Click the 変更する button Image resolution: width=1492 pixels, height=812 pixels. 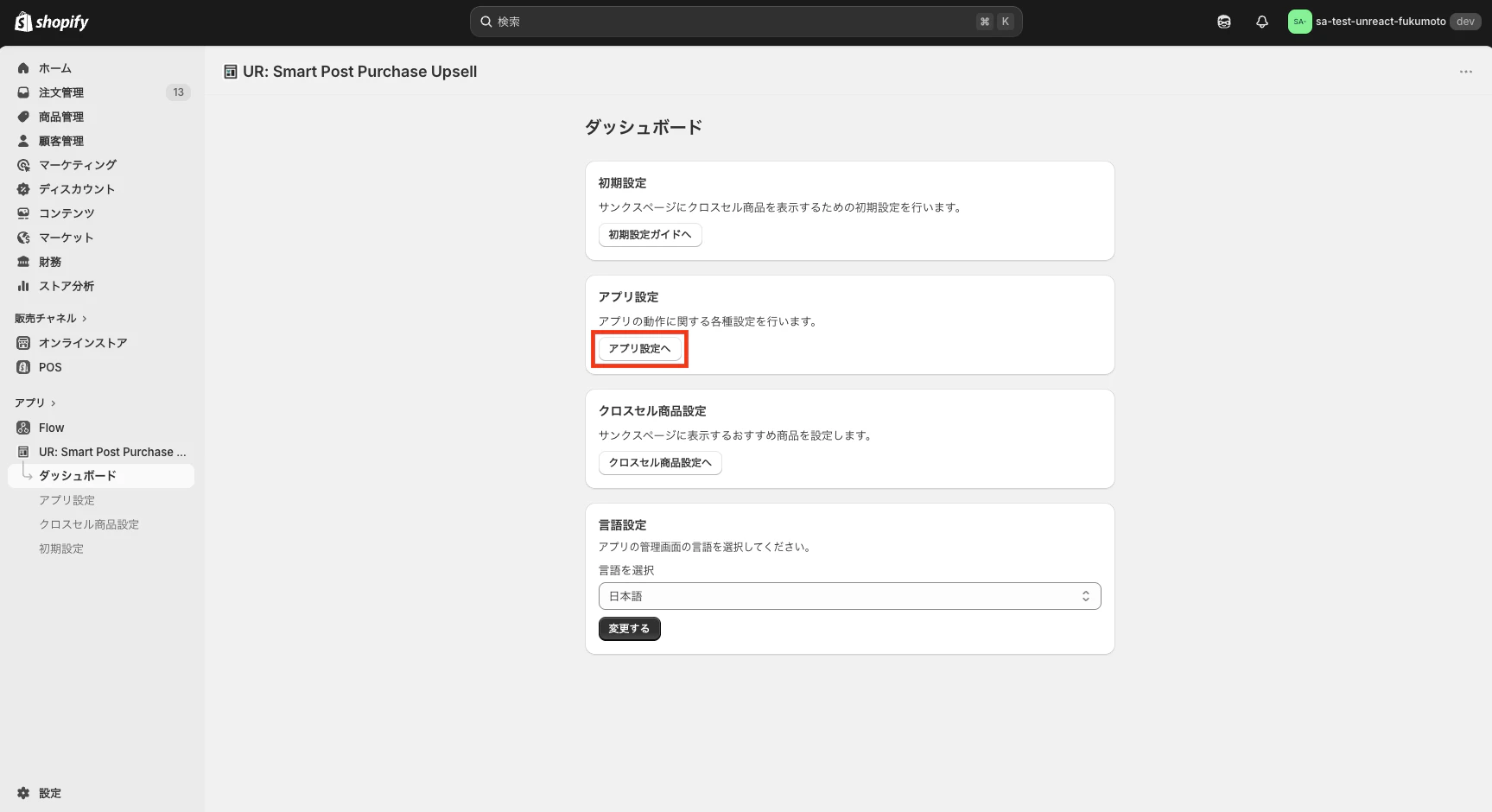click(629, 629)
